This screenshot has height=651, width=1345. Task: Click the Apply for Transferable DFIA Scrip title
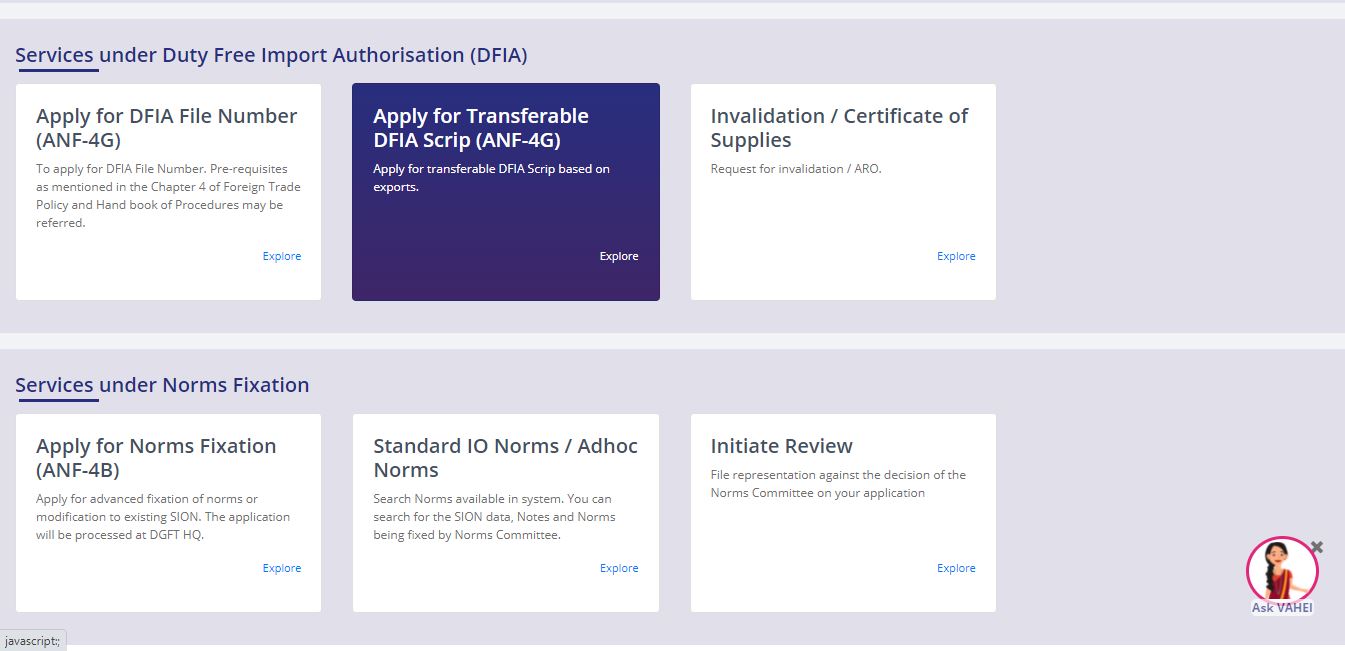(481, 128)
